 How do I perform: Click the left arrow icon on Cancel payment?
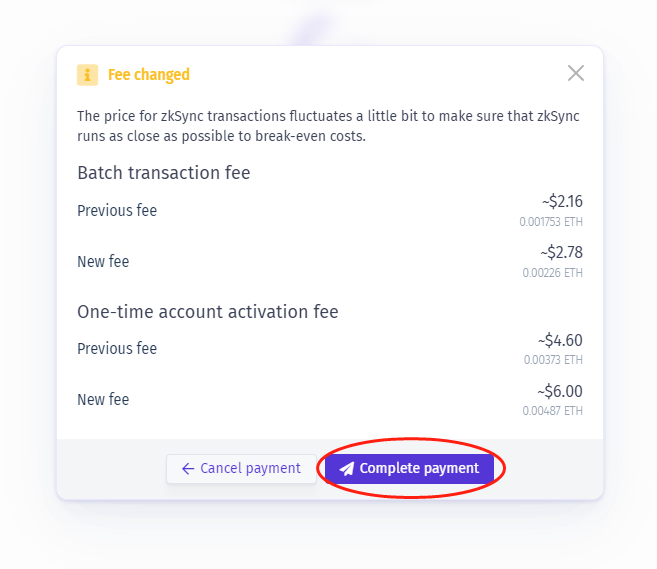click(188, 468)
